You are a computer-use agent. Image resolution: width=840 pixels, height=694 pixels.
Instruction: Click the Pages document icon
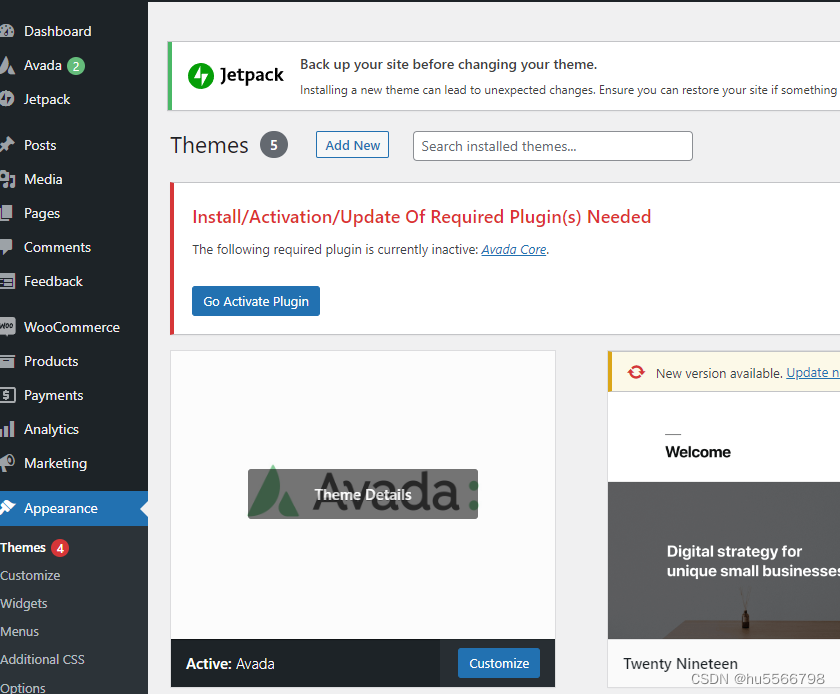6,213
